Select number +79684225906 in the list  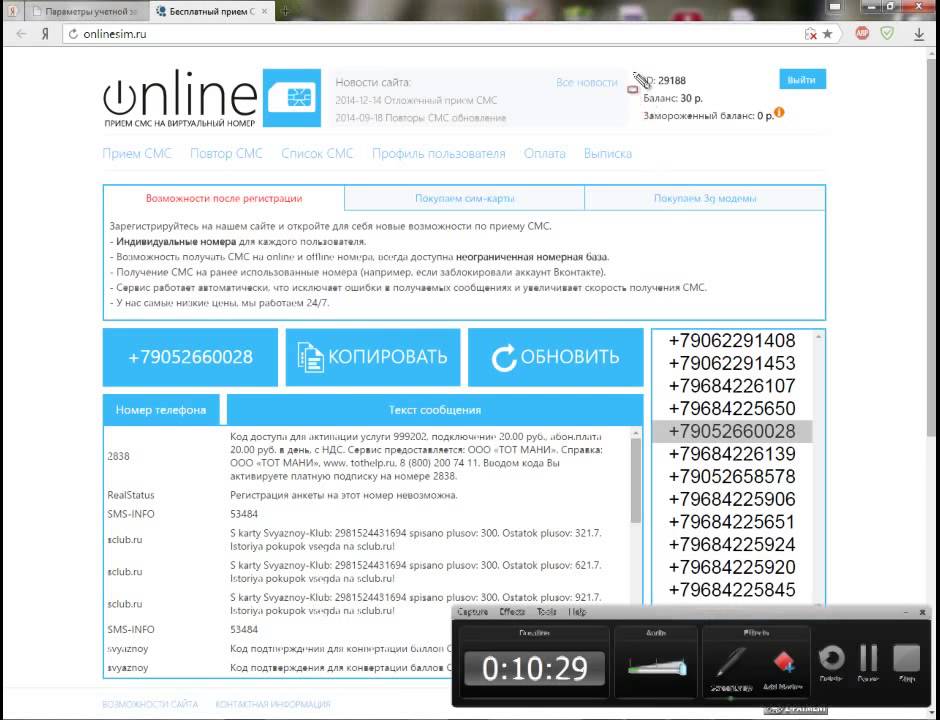coord(732,499)
